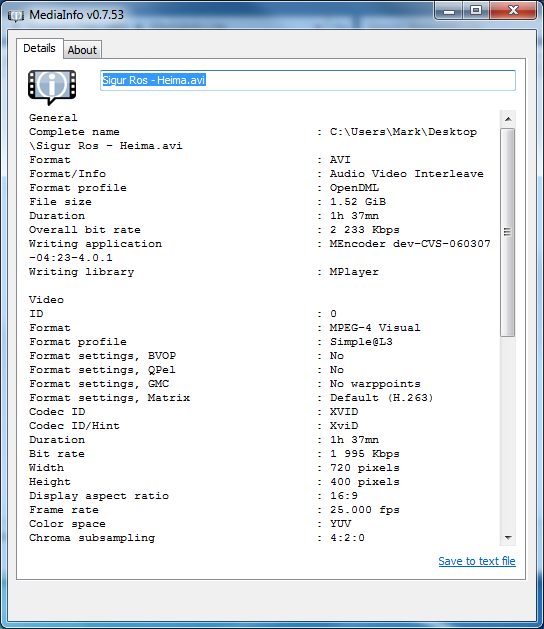Click the vertical scrollbar thumb

[507, 232]
